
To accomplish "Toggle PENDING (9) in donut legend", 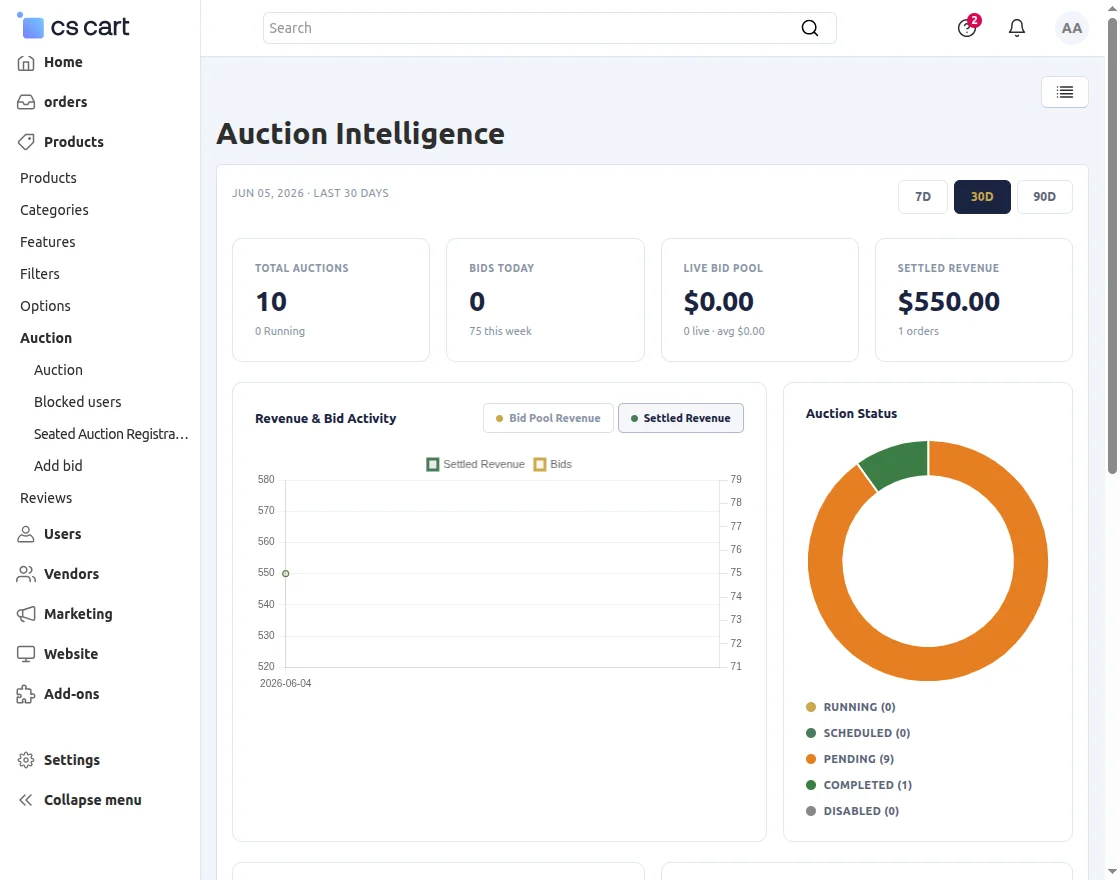I will pos(850,759).
